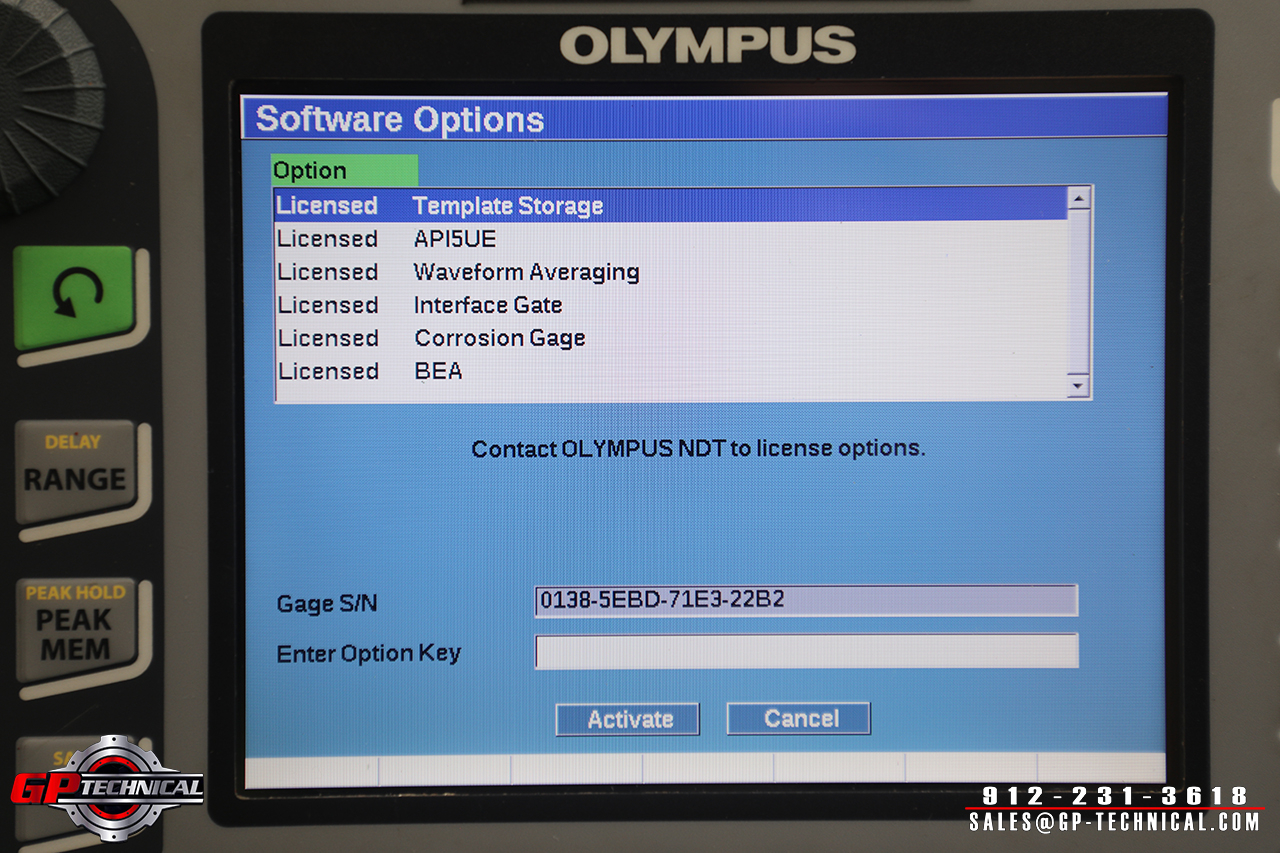Click the list scroll up arrow

click(x=1078, y=199)
